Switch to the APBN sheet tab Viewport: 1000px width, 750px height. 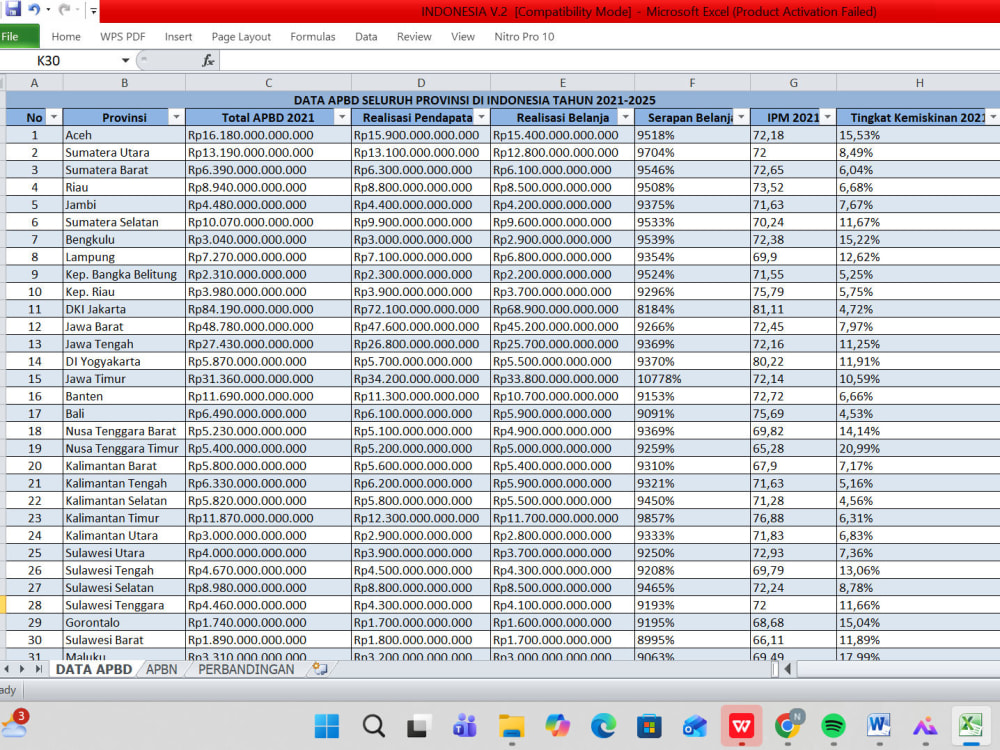click(161, 669)
